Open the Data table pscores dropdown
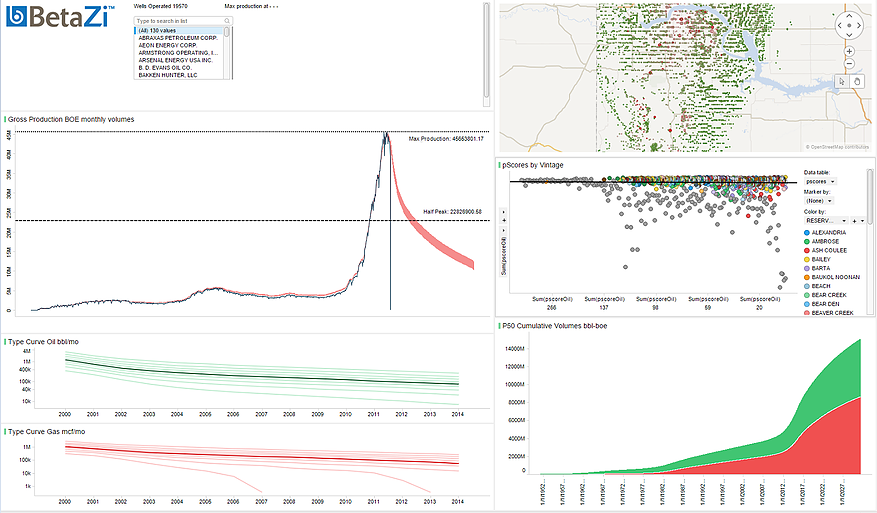Viewport: 877px width, 513px height. 821,181
